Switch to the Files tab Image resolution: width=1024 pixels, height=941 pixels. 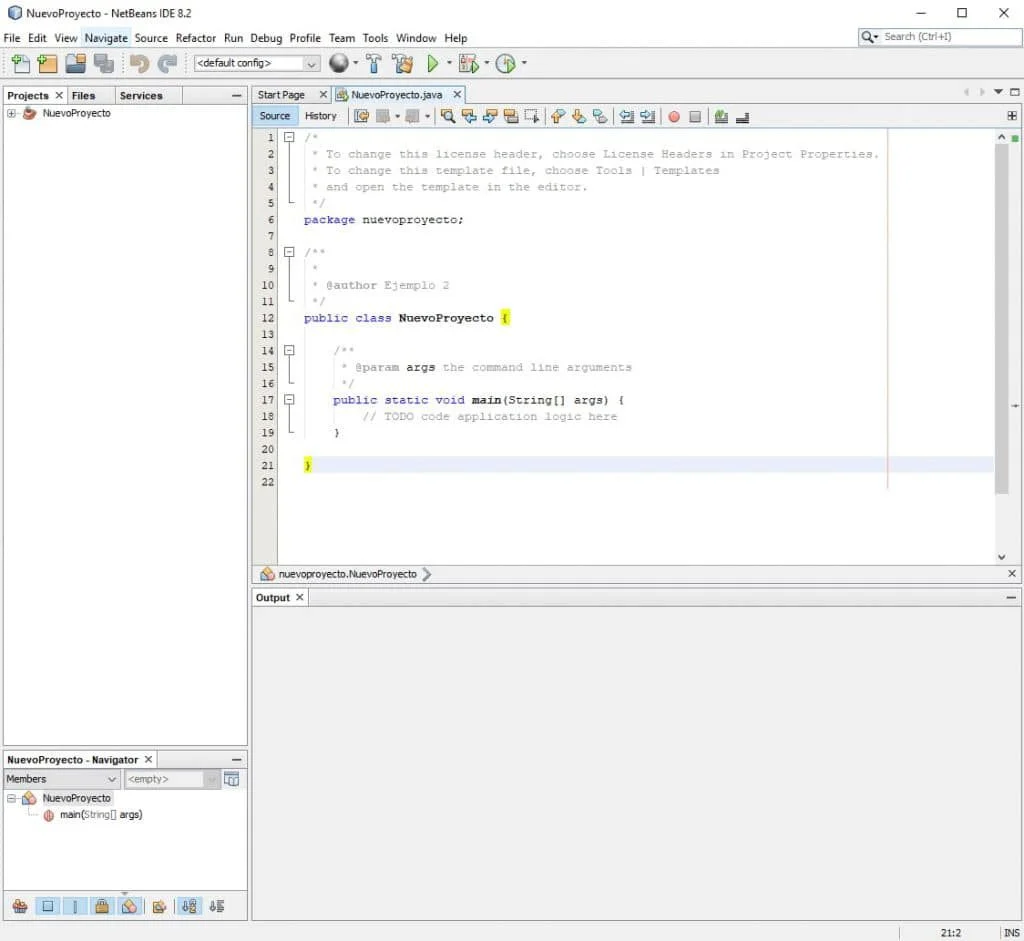pos(84,95)
